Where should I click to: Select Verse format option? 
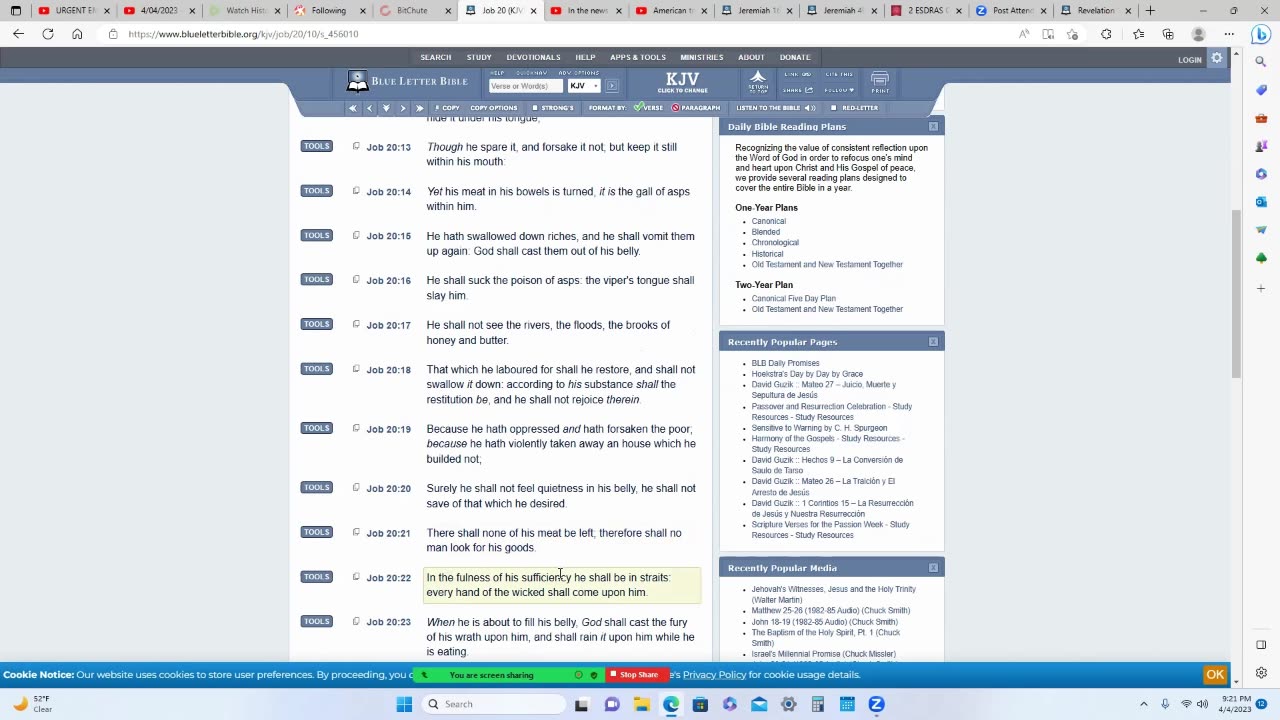pos(648,108)
